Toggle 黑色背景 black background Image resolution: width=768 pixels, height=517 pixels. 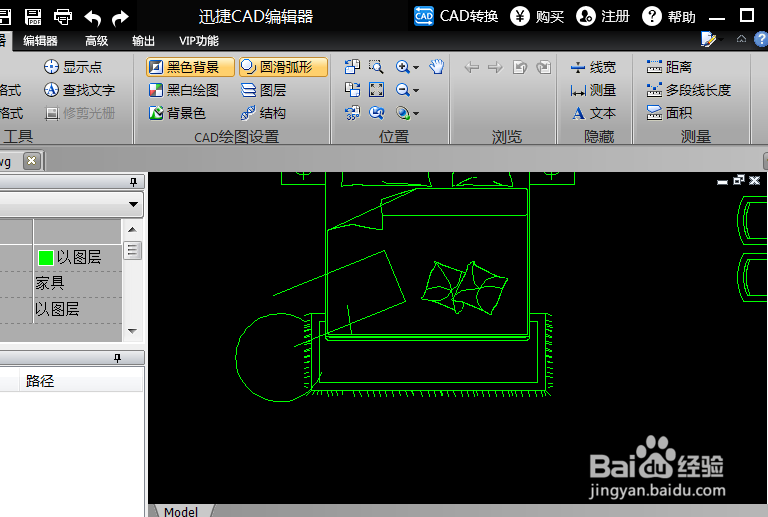pos(190,67)
